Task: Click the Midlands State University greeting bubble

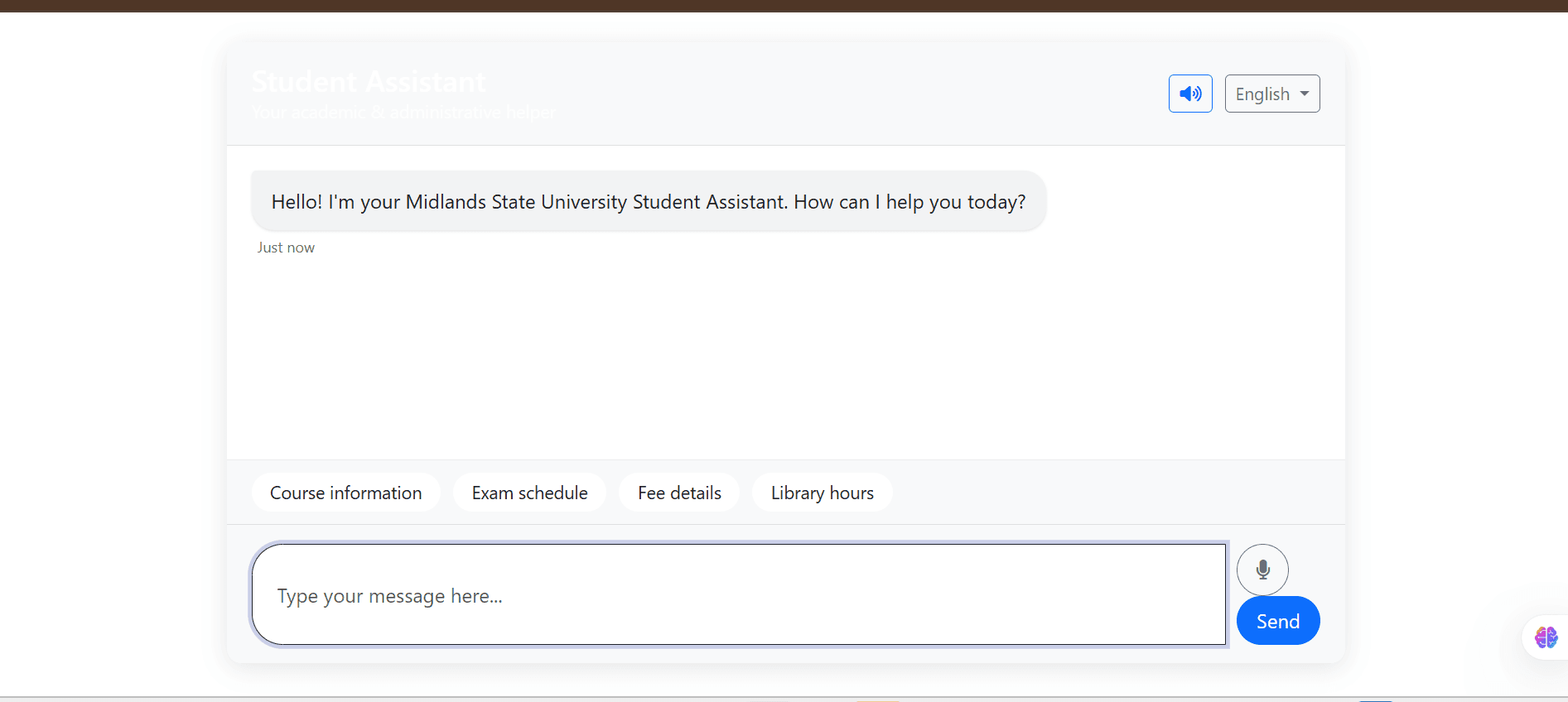Action: tap(648, 201)
